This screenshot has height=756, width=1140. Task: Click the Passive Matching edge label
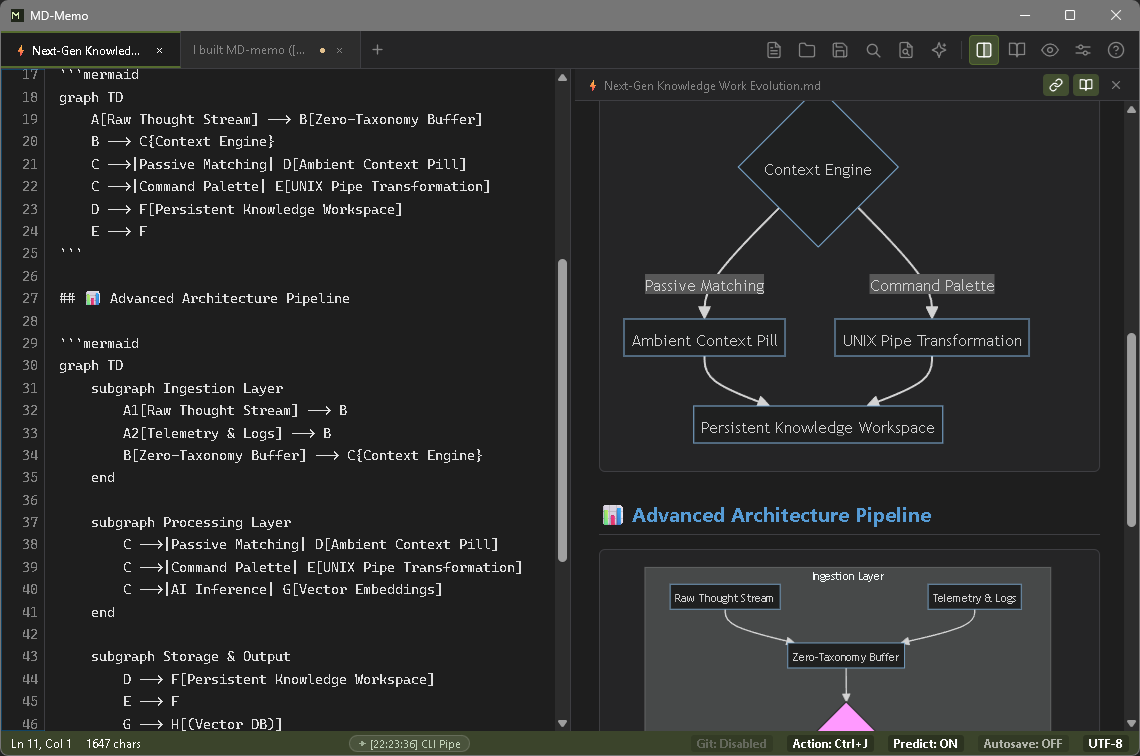tap(705, 285)
